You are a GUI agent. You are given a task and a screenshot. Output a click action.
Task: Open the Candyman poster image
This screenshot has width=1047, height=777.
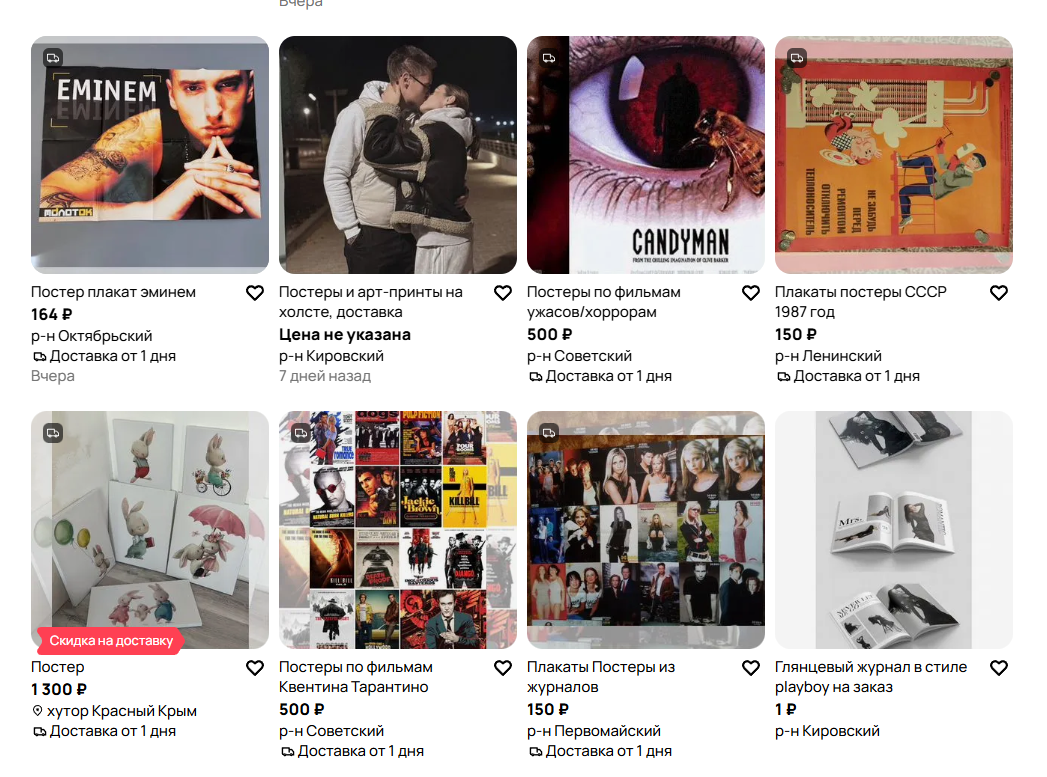tap(646, 155)
